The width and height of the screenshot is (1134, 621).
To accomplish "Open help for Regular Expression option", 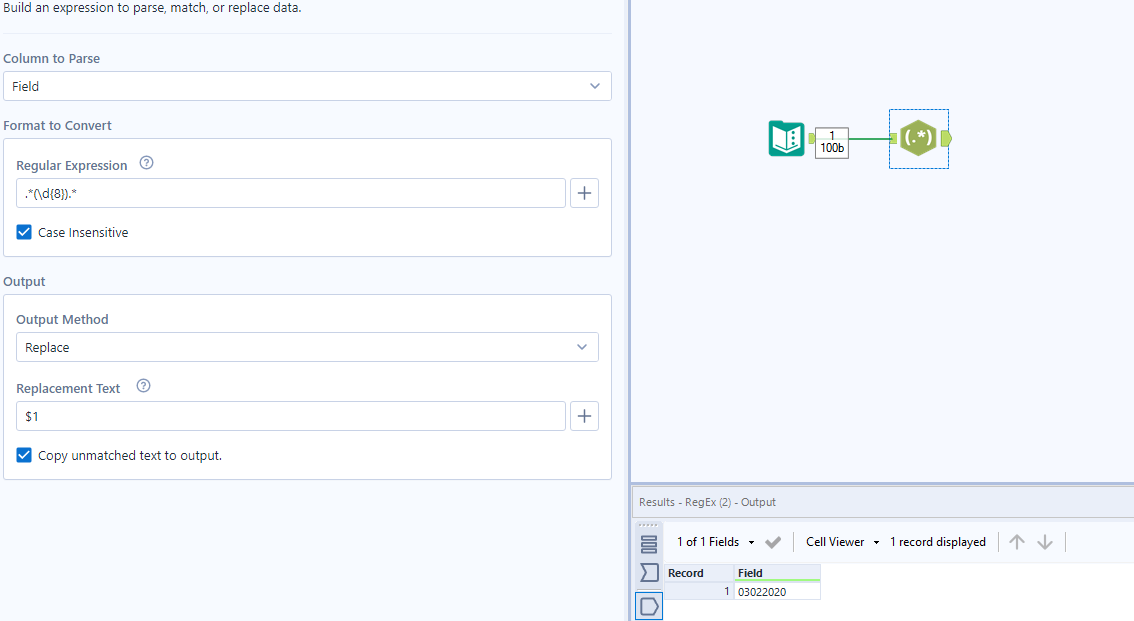I will pyautogui.click(x=147, y=163).
